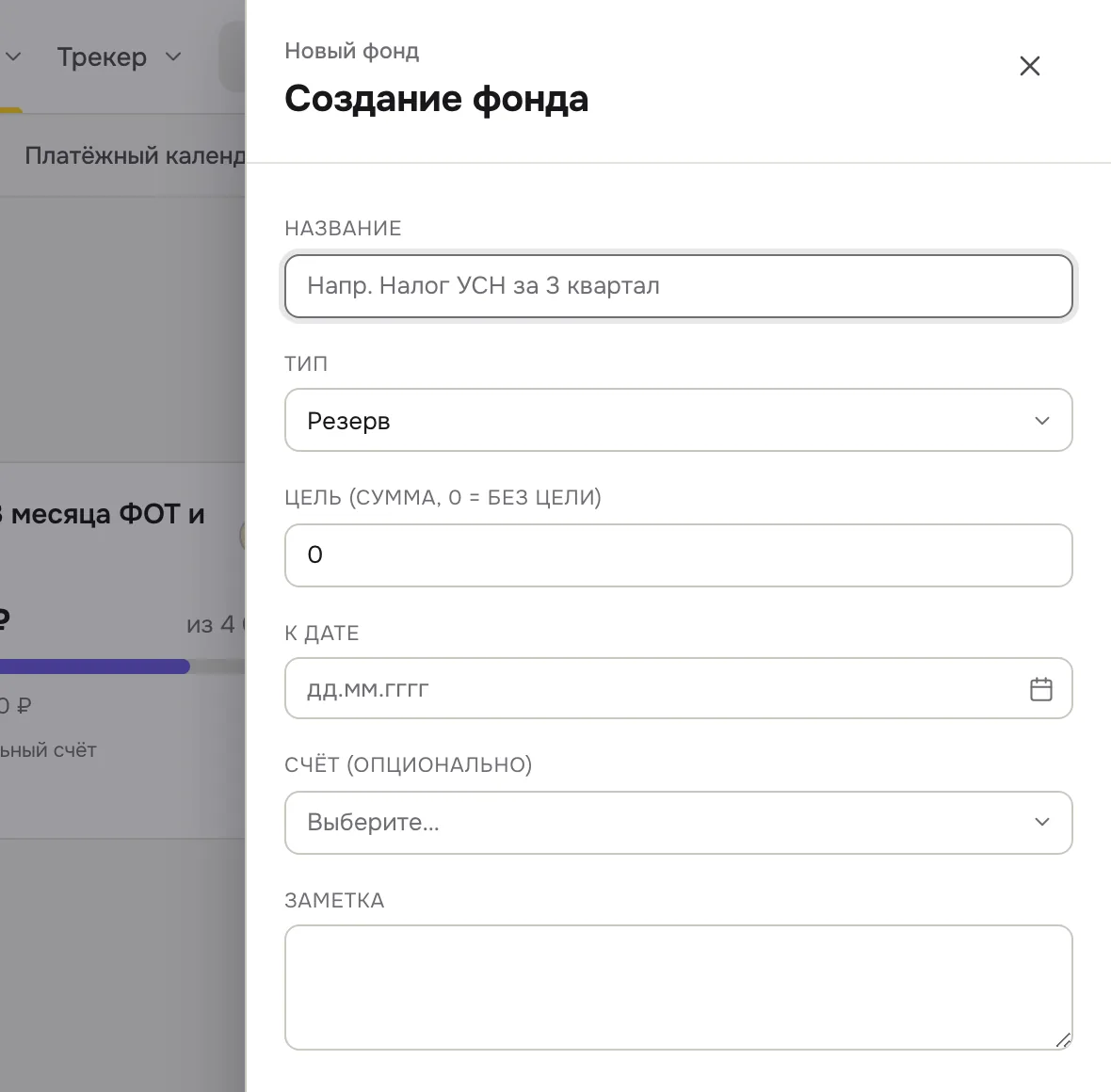Click the Заметка text area

point(678,988)
